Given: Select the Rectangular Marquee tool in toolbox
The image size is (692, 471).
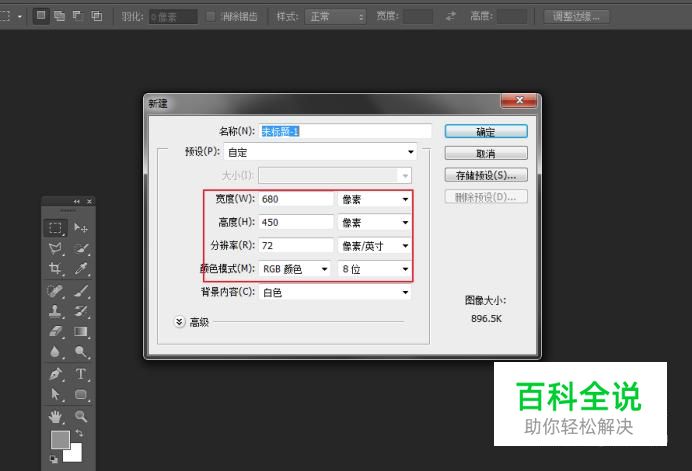Looking at the screenshot, I should click(55, 228).
